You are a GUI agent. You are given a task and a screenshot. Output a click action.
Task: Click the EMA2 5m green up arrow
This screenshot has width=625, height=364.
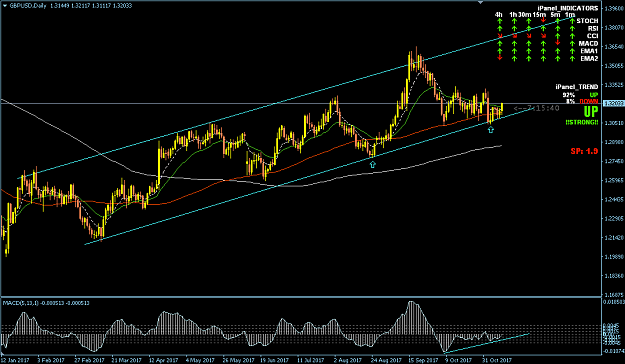[x=558, y=58]
